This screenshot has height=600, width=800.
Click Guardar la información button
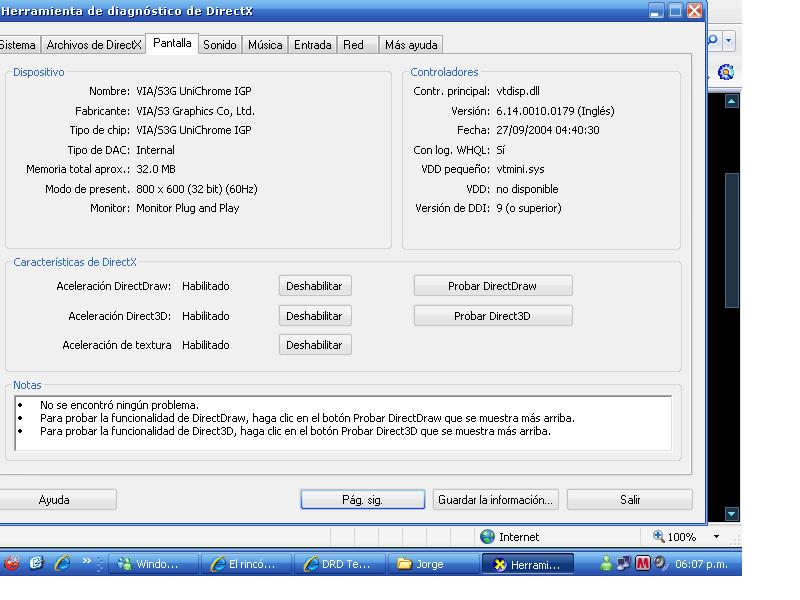coord(495,499)
